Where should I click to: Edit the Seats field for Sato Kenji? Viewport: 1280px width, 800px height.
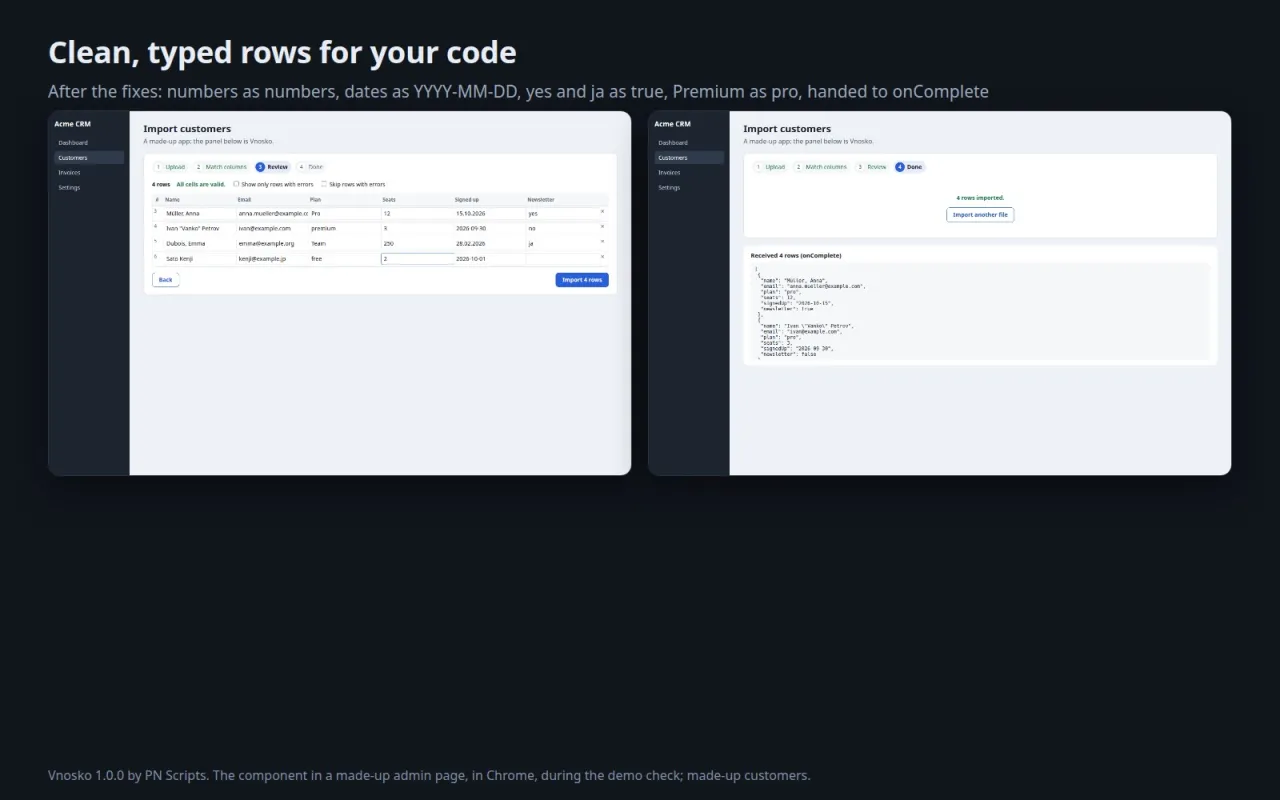click(x=417, y=259)
